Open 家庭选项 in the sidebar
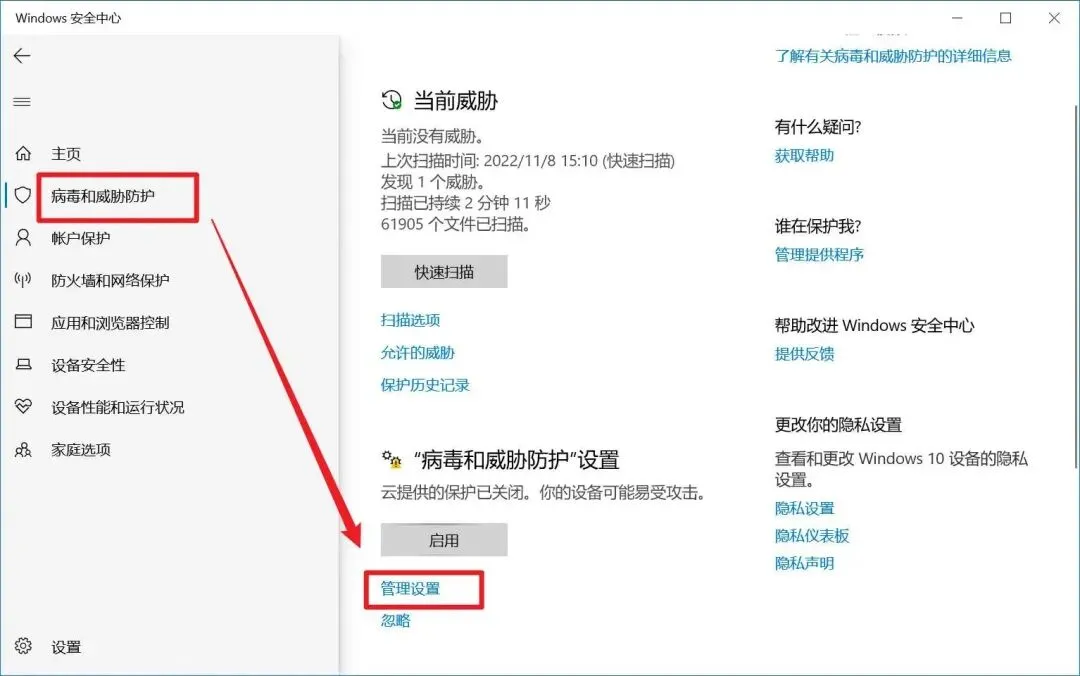The height and width of the screenshot is (676, 1080). pos(81,450)
